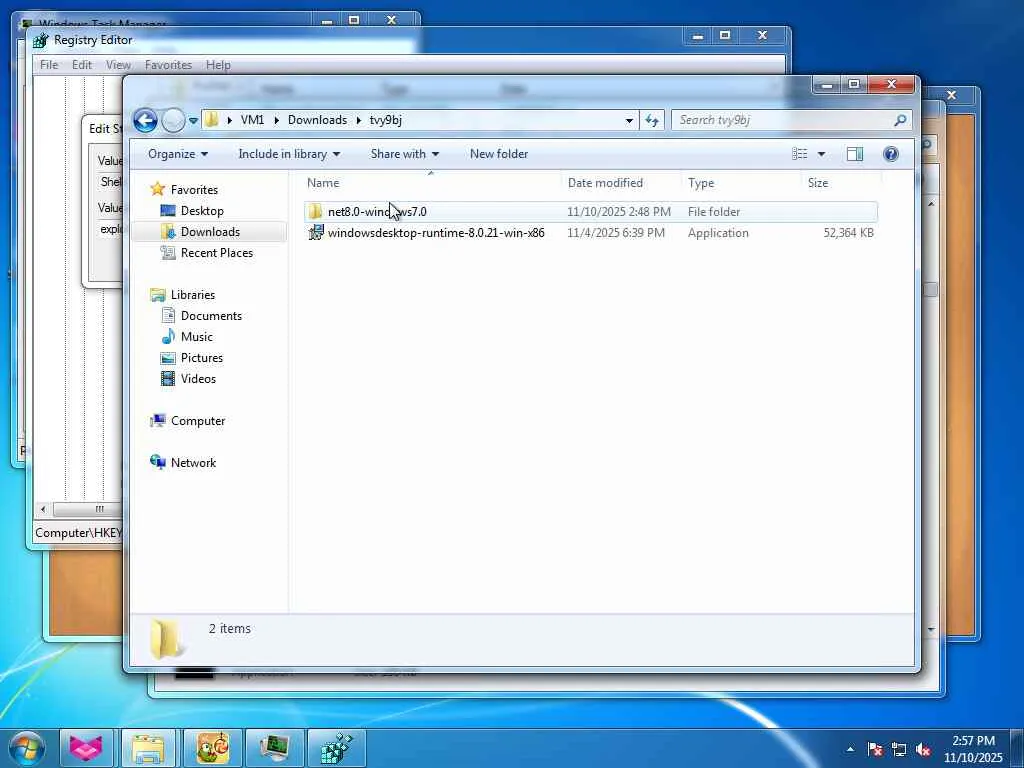The image size is (1024, 768).
Task: Open the view options dropdown arrow
Action: [x=821, y=154]
